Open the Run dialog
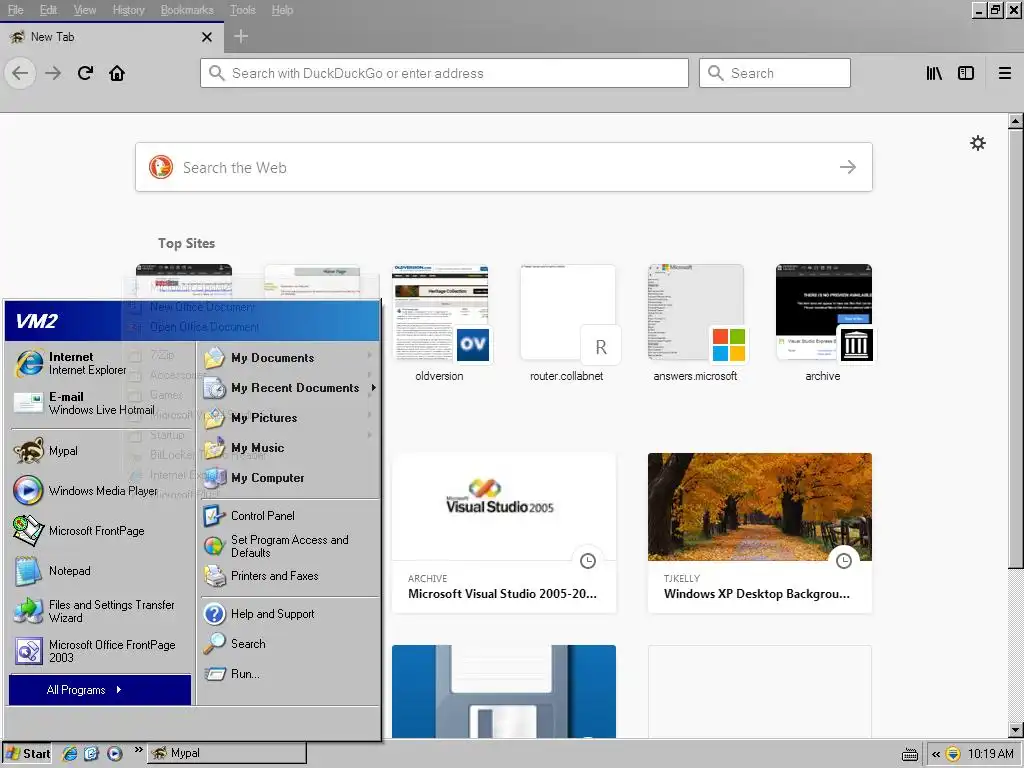 [289, 674]
